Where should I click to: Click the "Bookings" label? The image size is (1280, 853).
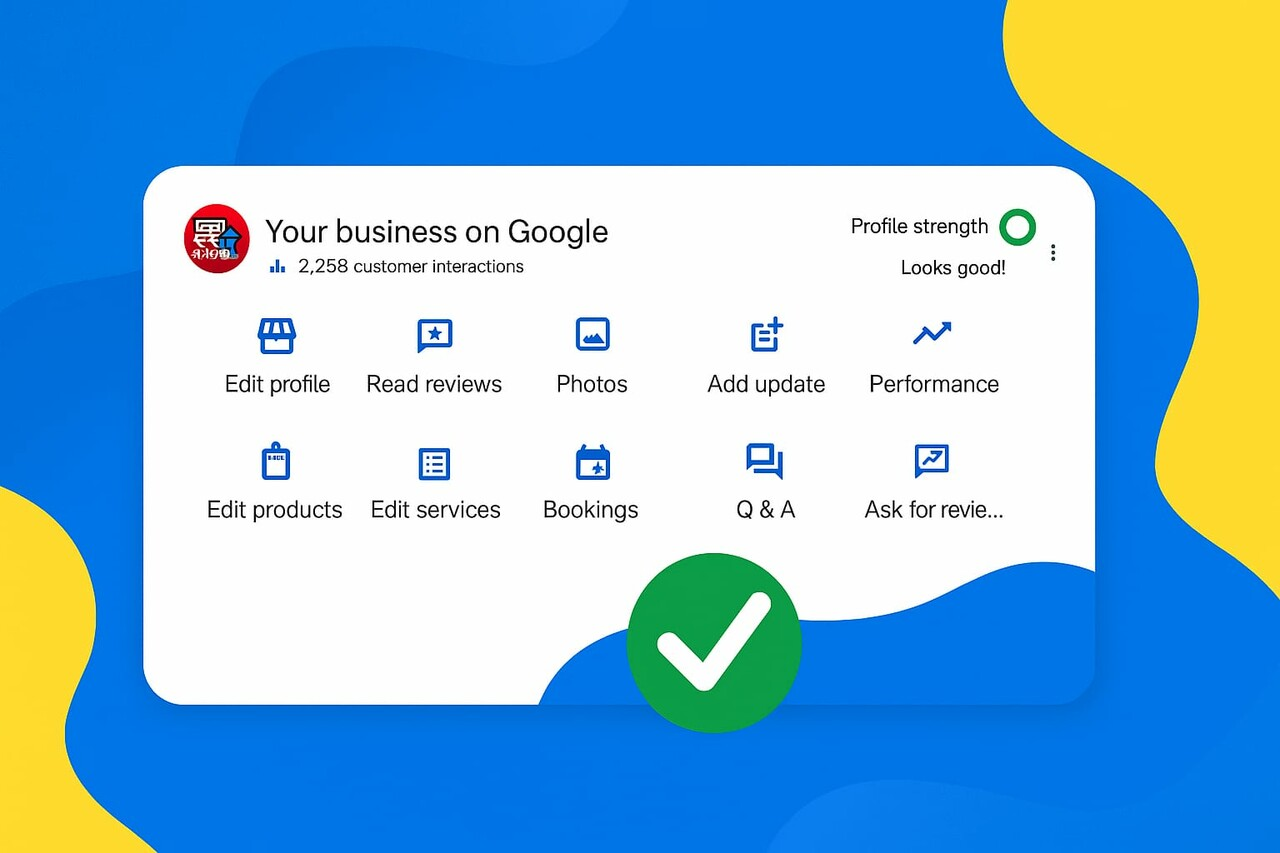[x=591, y=510]
